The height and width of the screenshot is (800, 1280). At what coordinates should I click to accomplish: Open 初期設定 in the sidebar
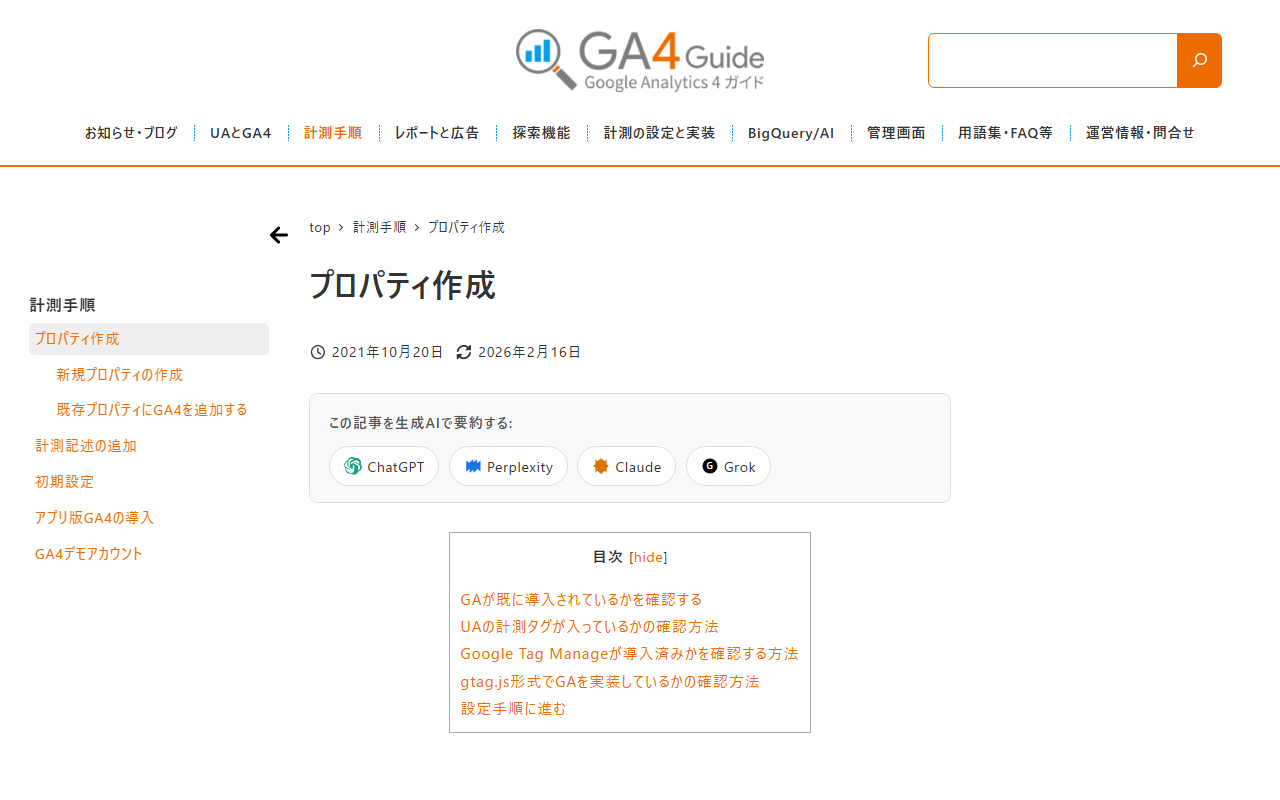64,482
